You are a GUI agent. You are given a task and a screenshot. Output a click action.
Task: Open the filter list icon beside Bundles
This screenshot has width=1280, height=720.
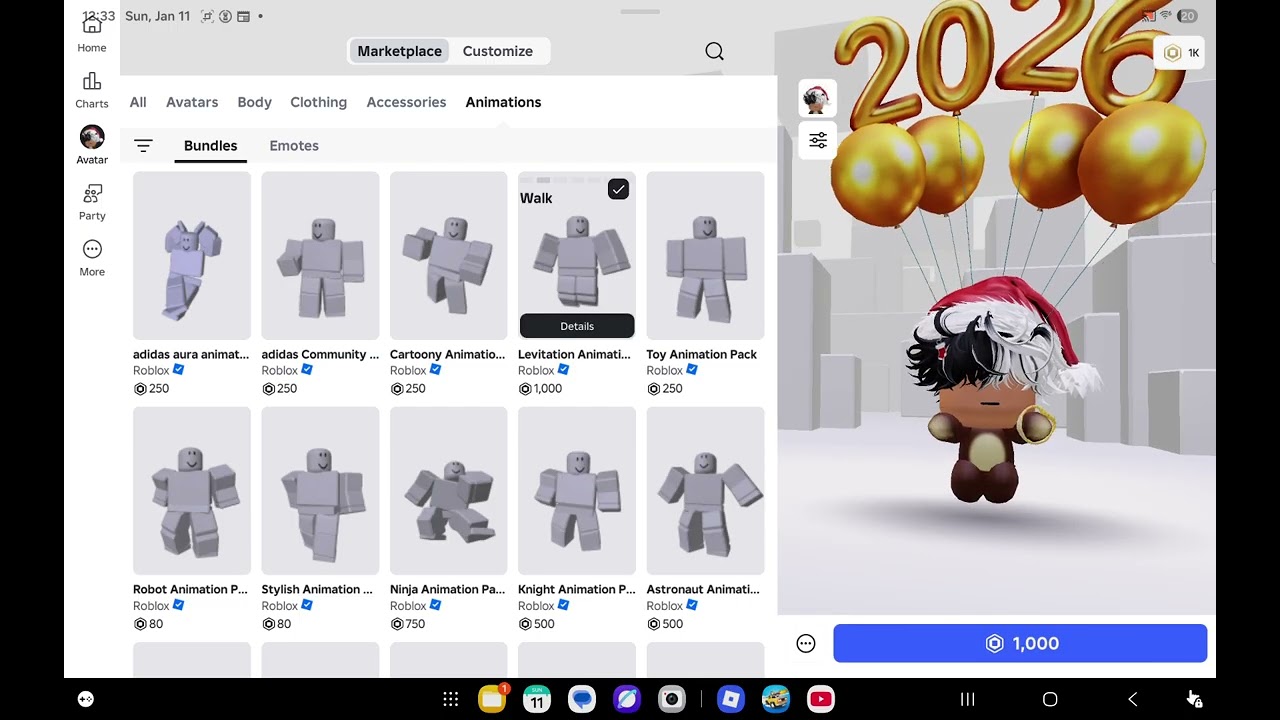(x=143, y=146)
